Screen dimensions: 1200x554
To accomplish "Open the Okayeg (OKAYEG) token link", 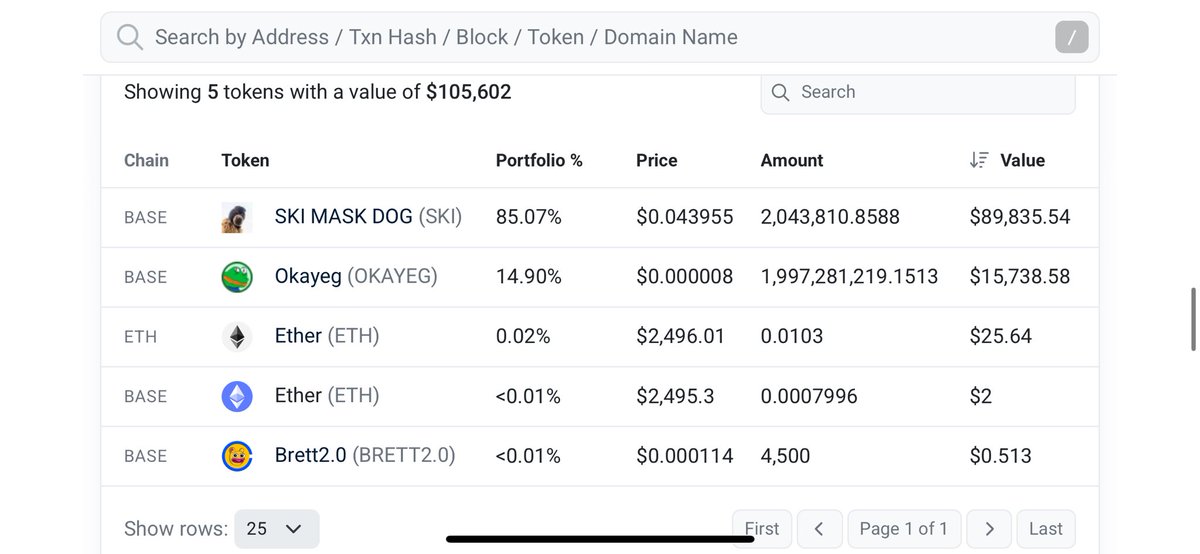I will 356,277.
